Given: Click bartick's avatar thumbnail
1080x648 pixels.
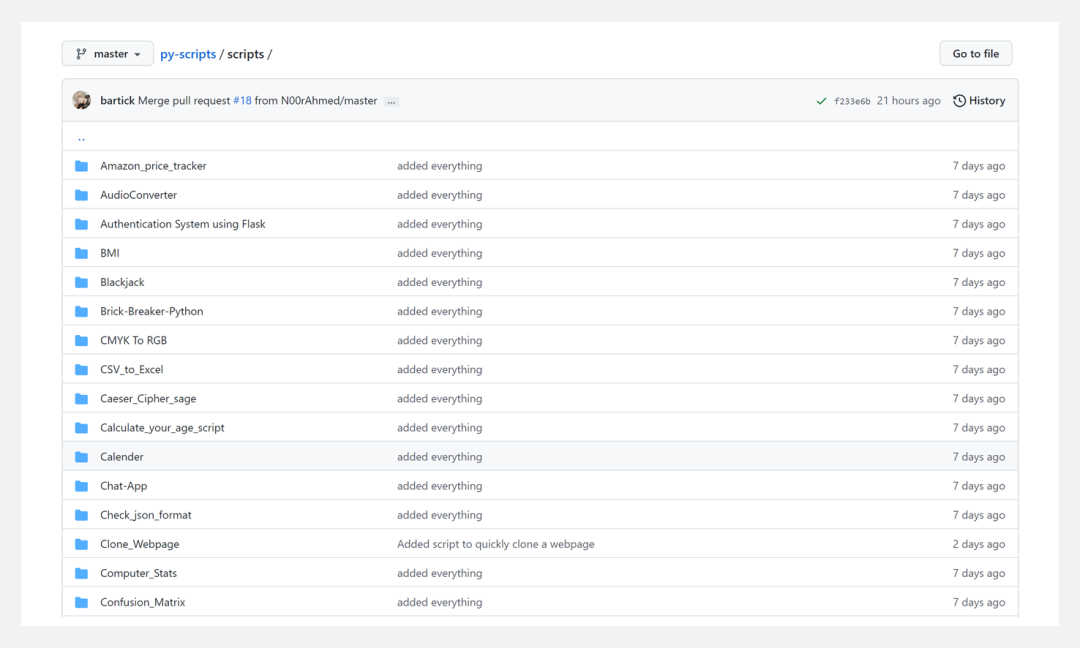Looking at the screenshot, I should pos(82,101).
